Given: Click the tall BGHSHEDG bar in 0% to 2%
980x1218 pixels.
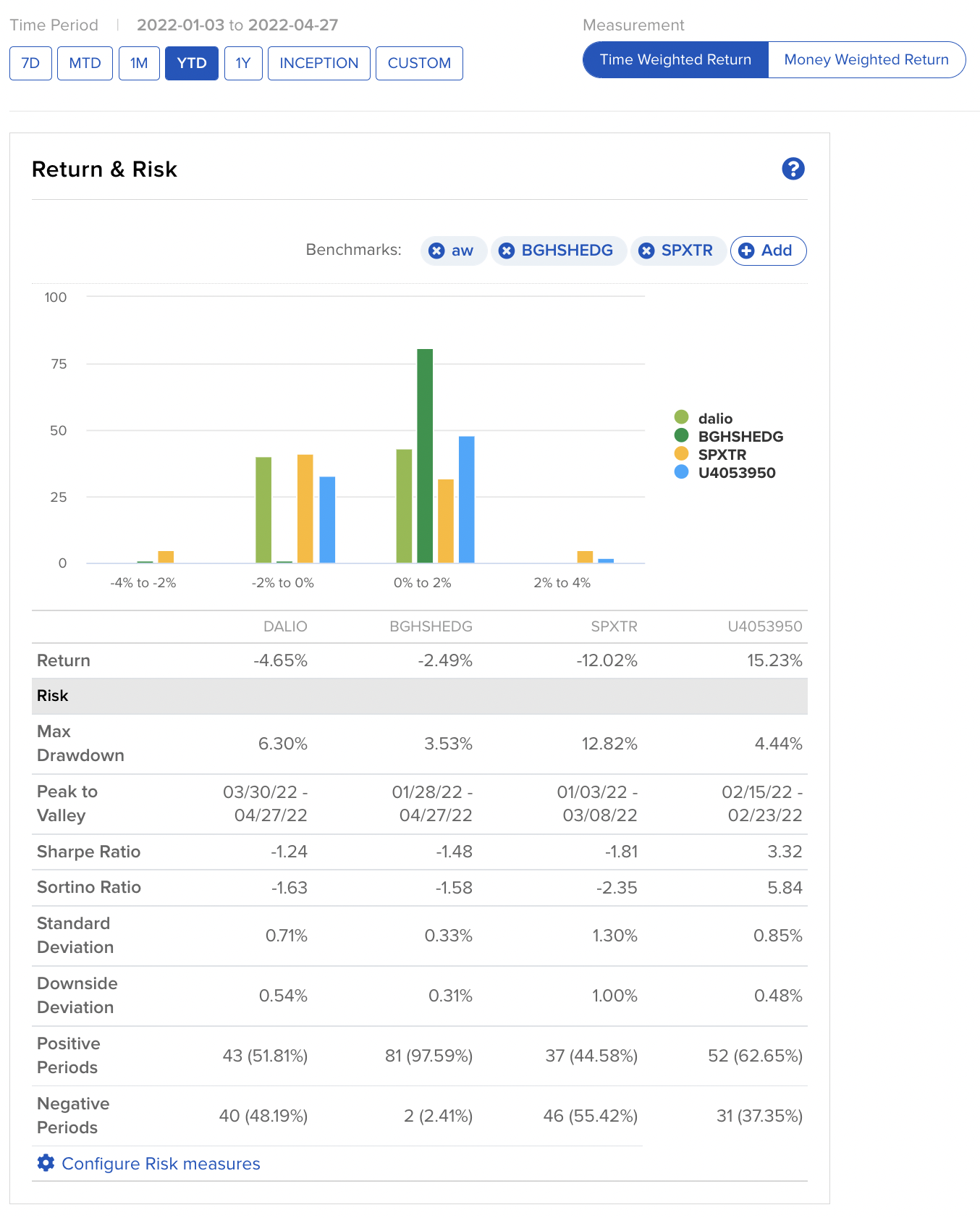Looking at the screenshot, I should pyautogui.click(x=425, y=456).
